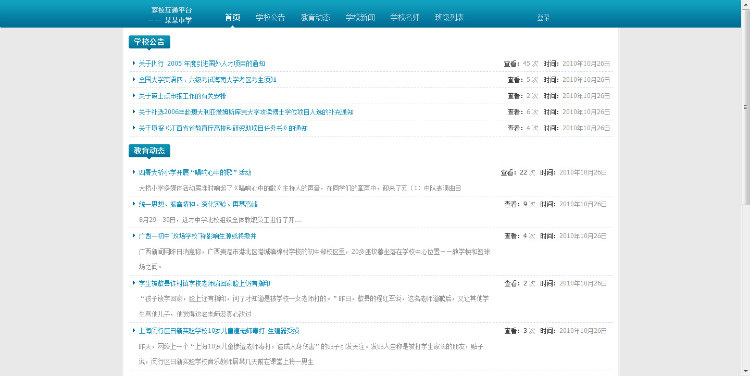The height and width of the screenshot is (376, 750).
Task: Switch to the 学校新闻 navigation tab
Action: point(360,18)
